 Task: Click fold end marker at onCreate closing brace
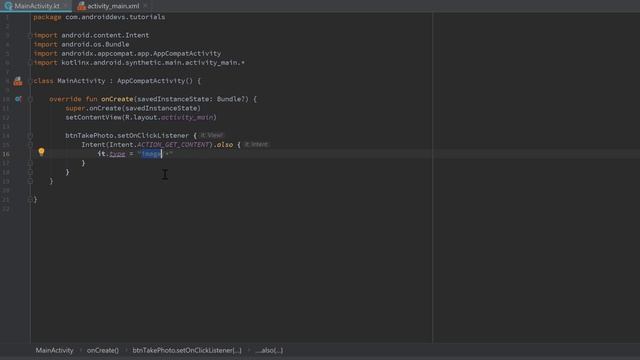coord(30,181)
